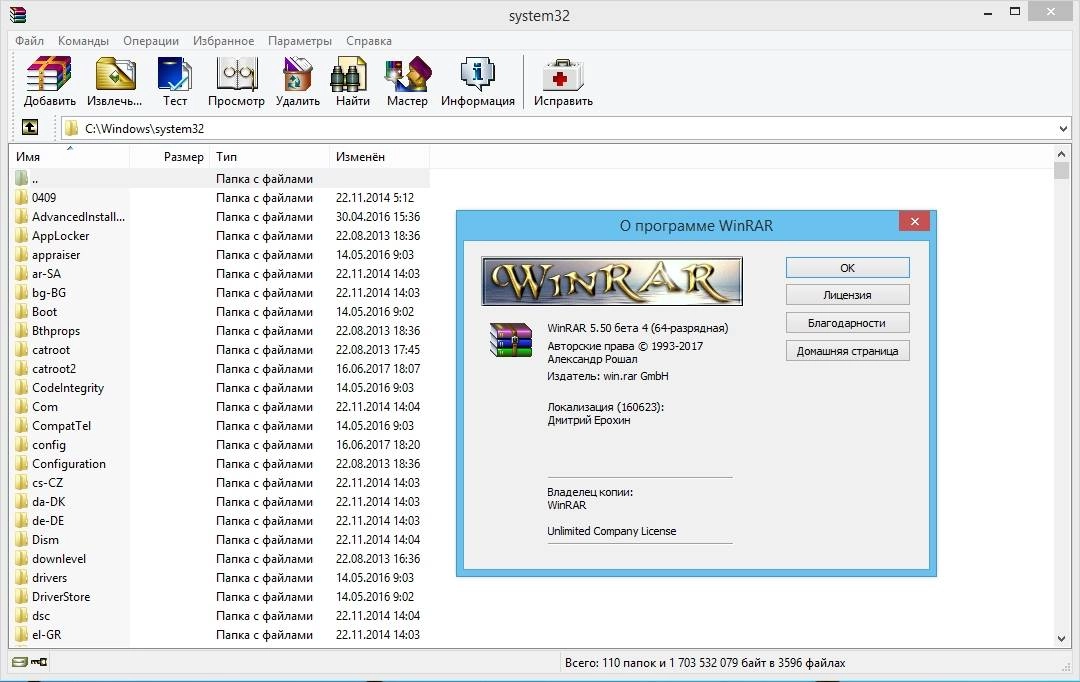The height and width of the screenshot is (682, 1080).
Task: Launch the Мастер (Wizard) tool
Action: coord(407,74)
